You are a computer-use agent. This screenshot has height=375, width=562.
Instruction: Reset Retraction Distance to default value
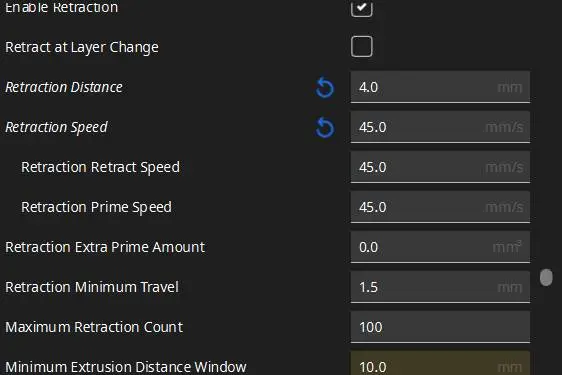coord(325,87)
